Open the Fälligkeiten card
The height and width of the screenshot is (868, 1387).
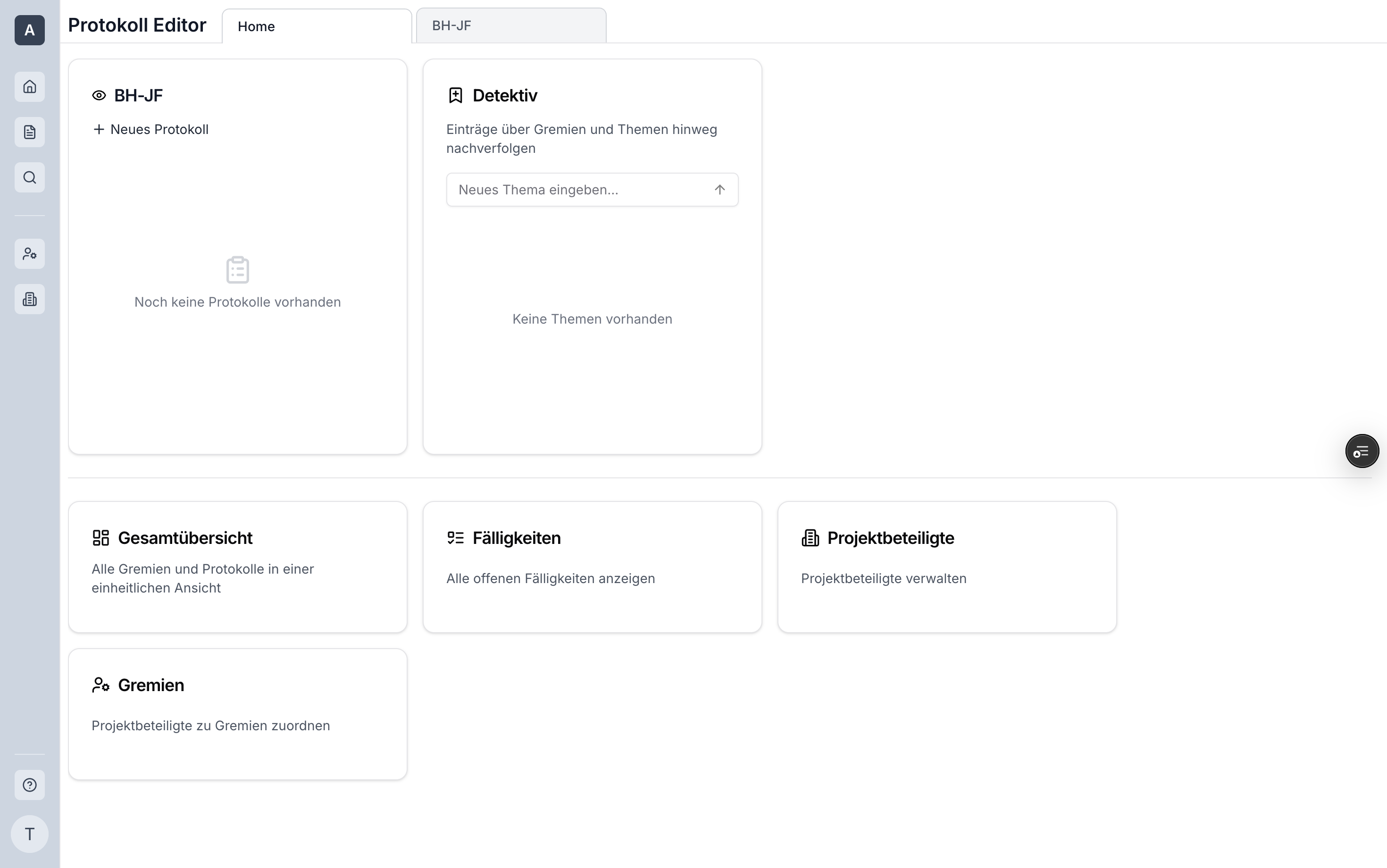click(592, 567)
